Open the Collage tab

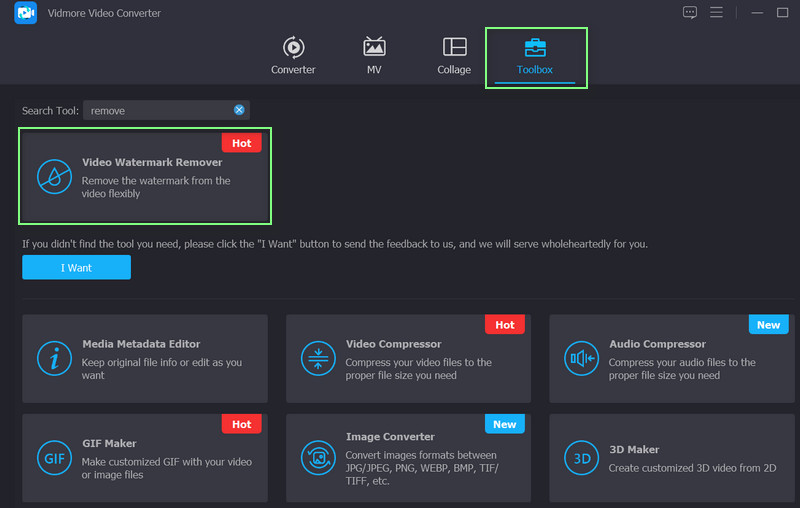[454, 56]
